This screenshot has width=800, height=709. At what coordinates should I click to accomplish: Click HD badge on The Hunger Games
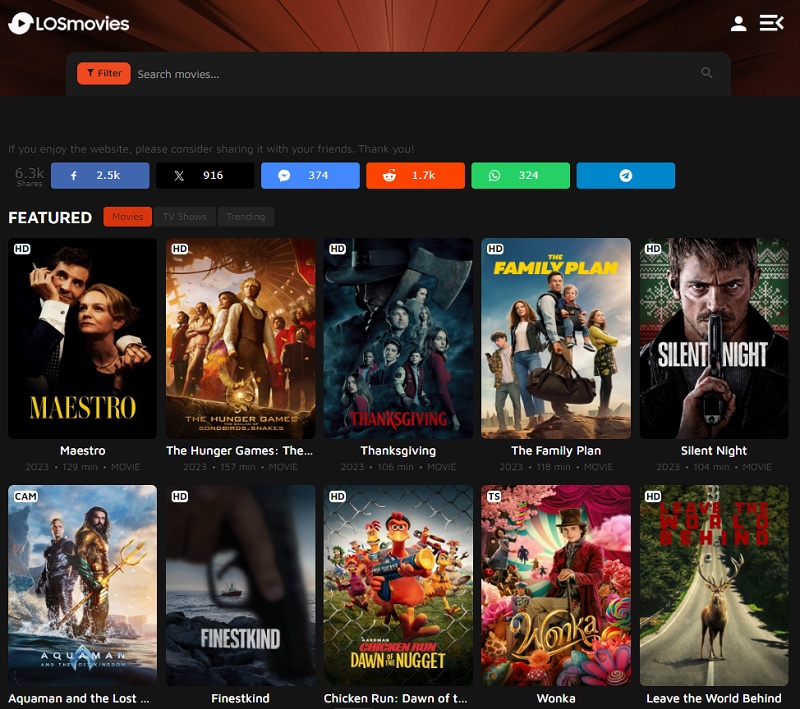tap(180, 249)
